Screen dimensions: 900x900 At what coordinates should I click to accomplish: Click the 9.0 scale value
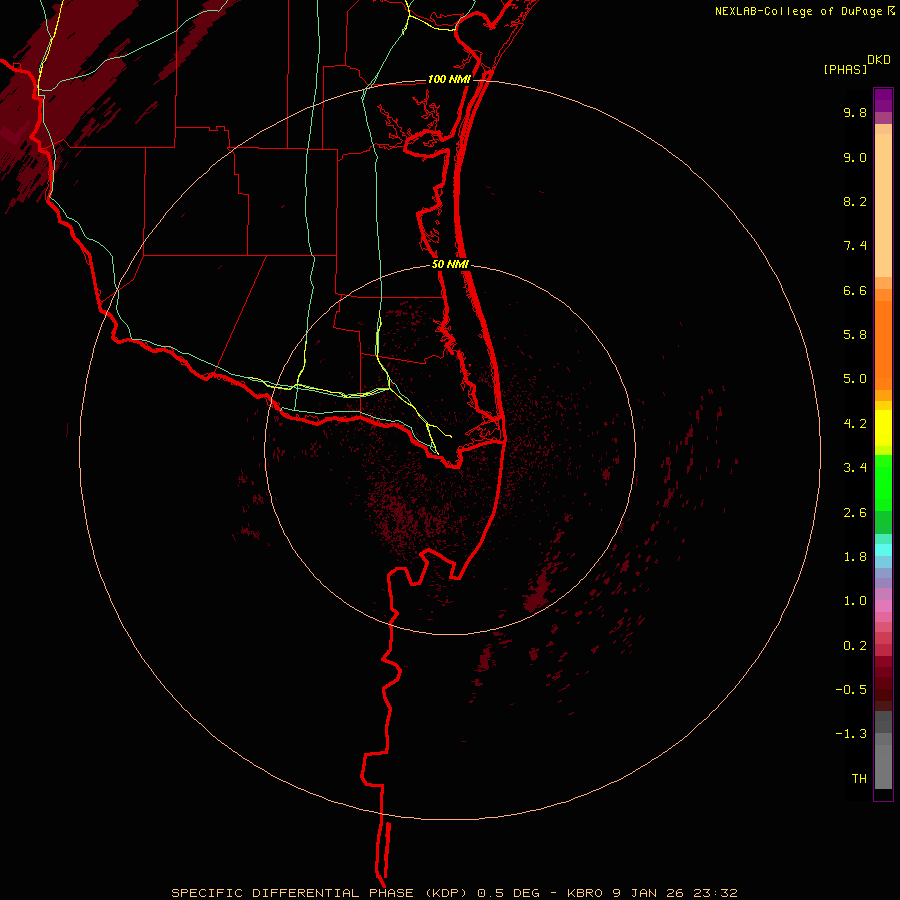tap(855, 157)
